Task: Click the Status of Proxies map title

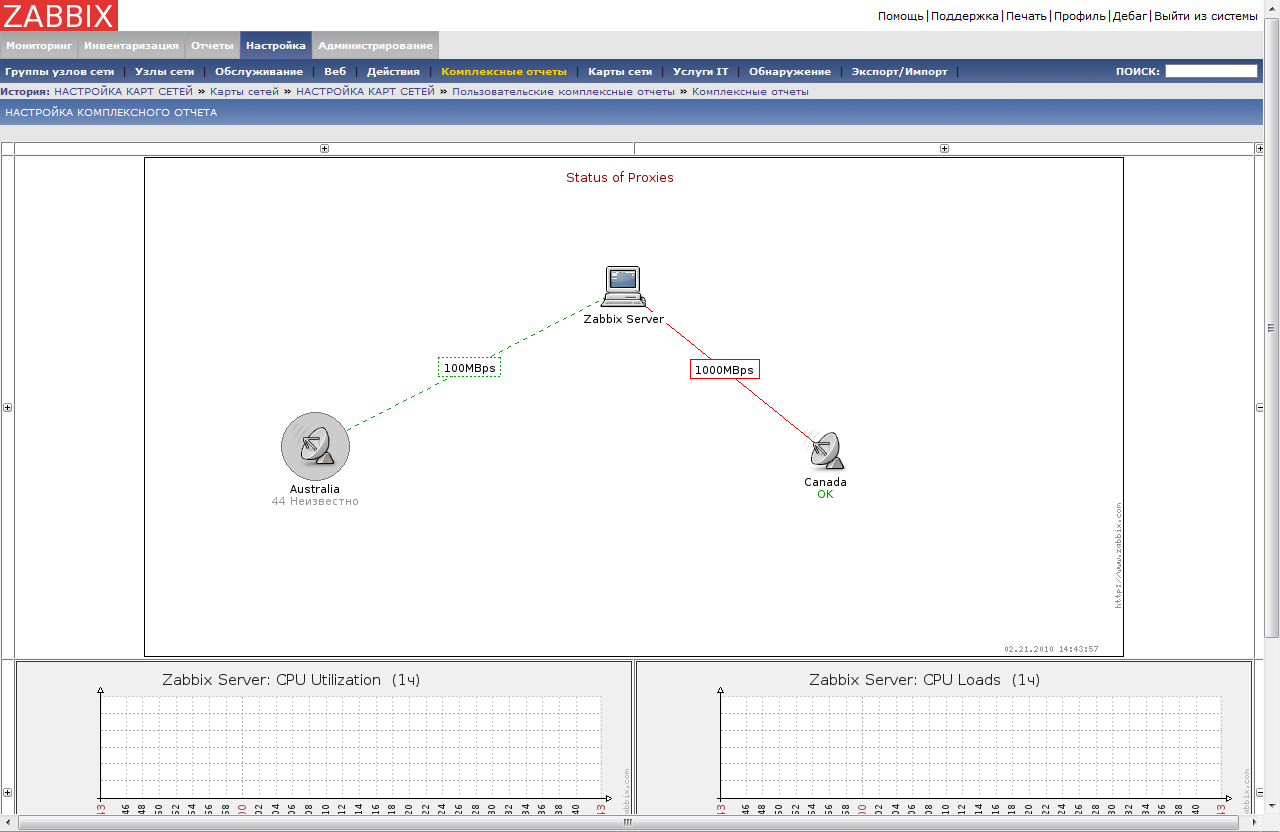Action: 620,178
